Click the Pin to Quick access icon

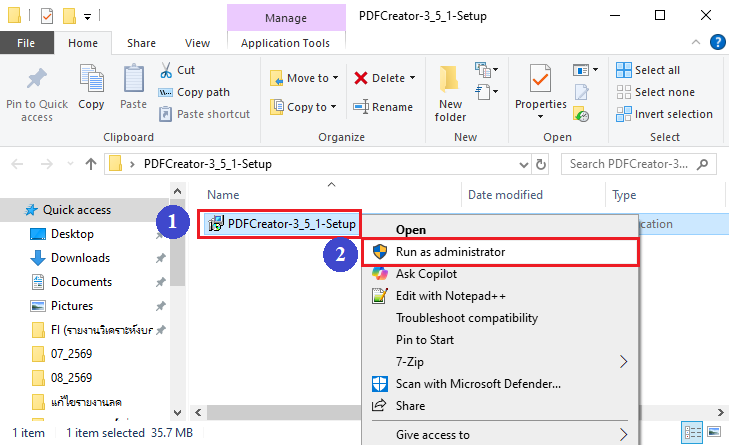click(x=37, y=78)
